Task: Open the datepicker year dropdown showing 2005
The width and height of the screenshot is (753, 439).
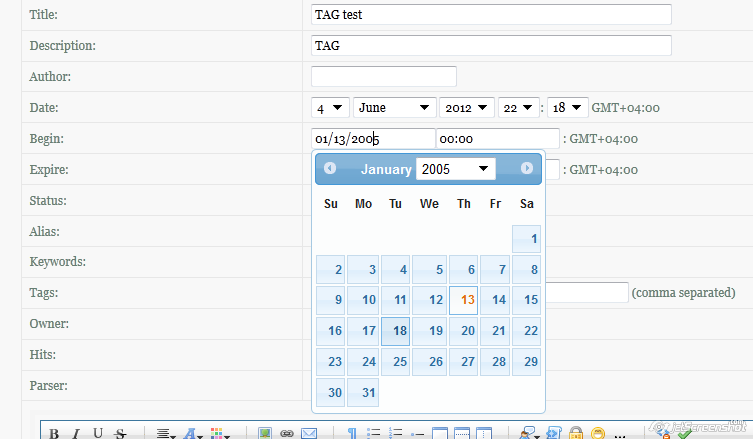Action: pyautogui.click(x=456, y=169)
